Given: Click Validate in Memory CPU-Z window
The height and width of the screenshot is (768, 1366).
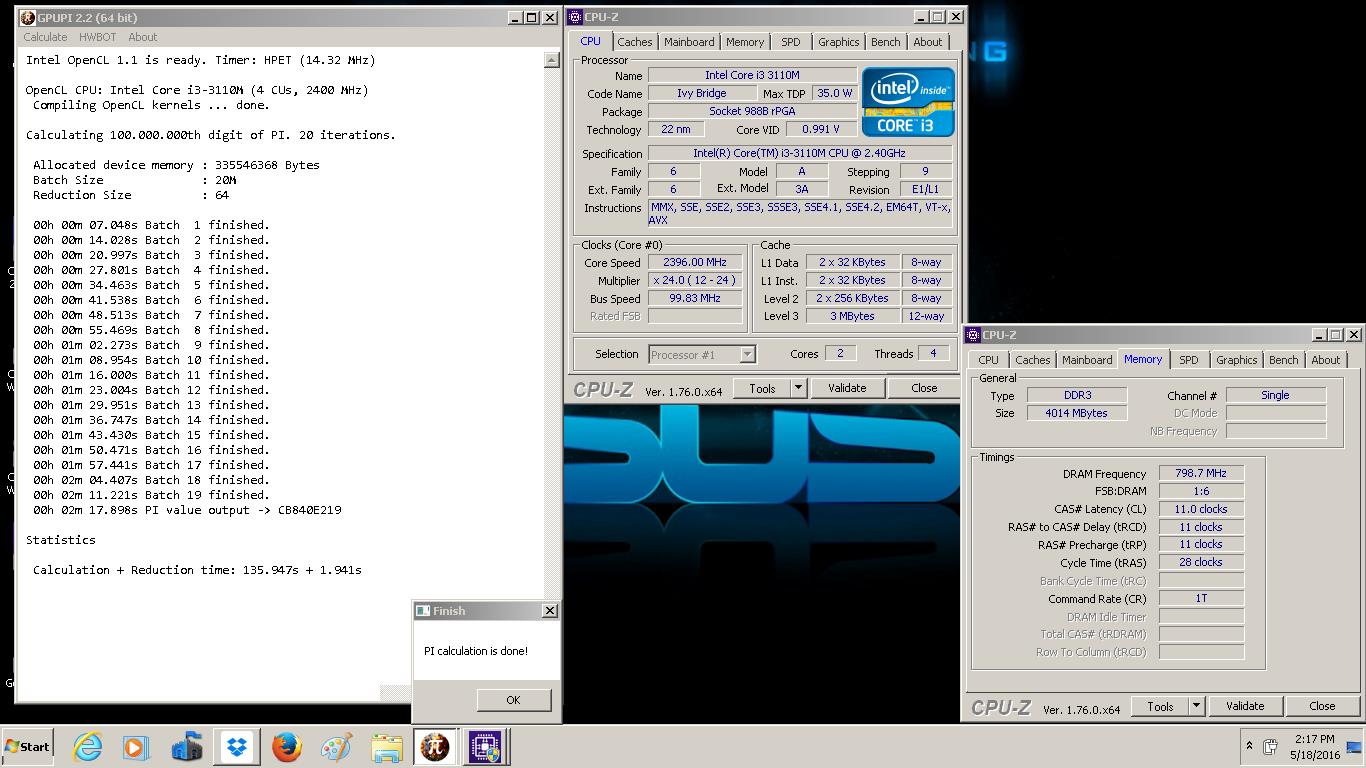Looking at the screenshot, I should click(1245, 706).
